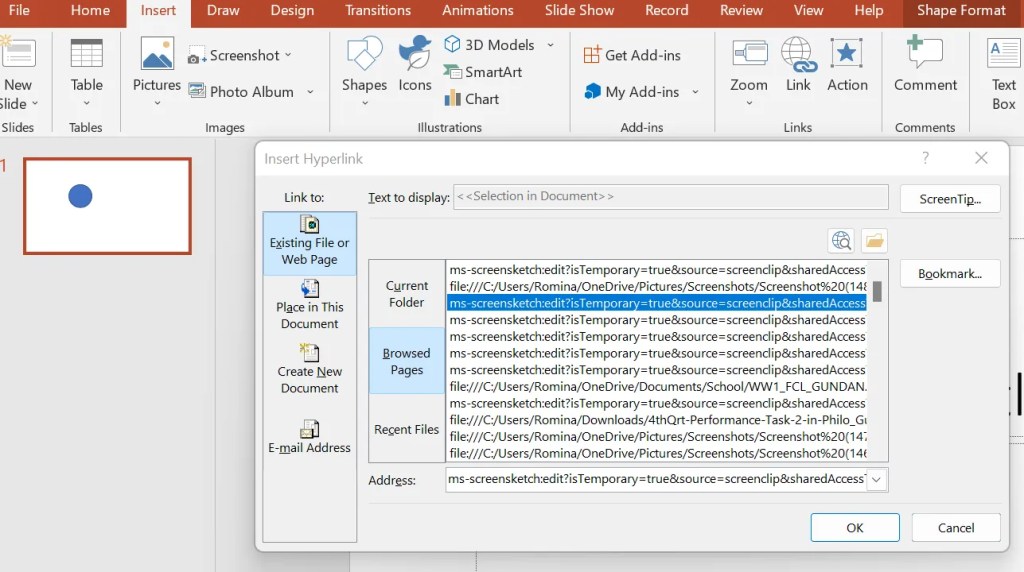Insert a Comment from the ribbon
The width and height of the screenshot is (1024, 572).
925,65
